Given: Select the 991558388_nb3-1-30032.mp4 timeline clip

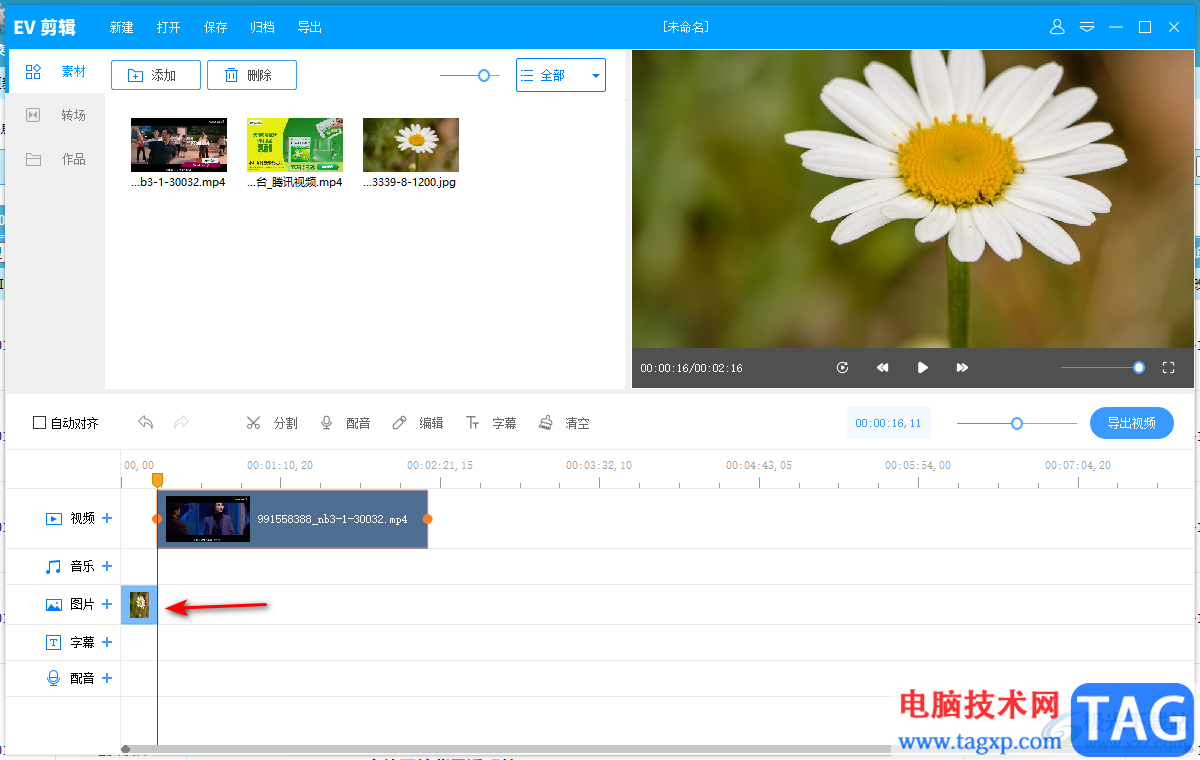Looking at the screenshot, I should 292,519.
